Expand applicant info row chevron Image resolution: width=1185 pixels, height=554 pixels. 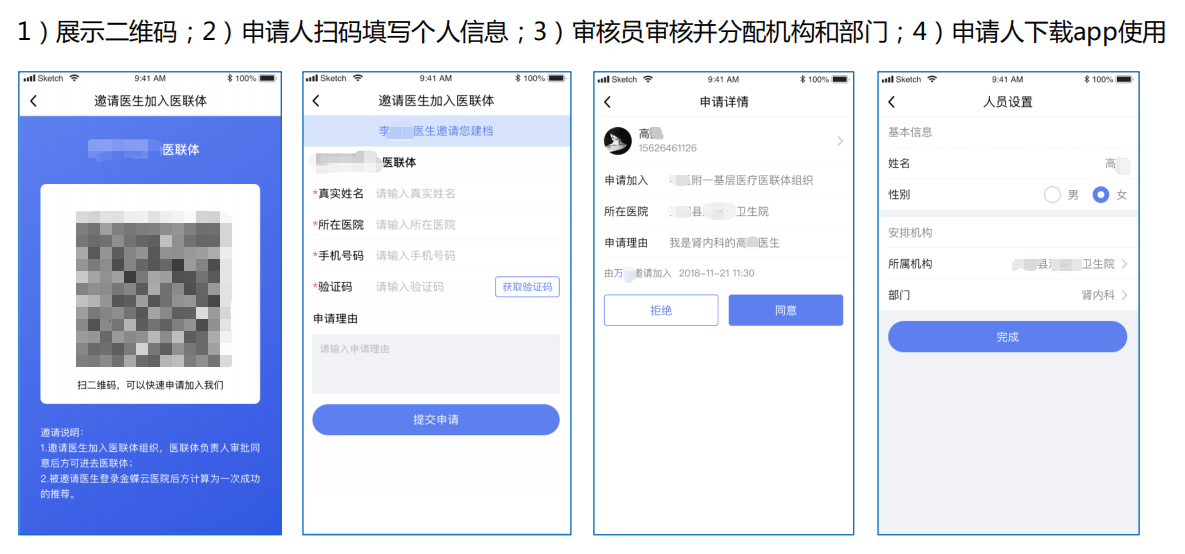click(840, 141)
